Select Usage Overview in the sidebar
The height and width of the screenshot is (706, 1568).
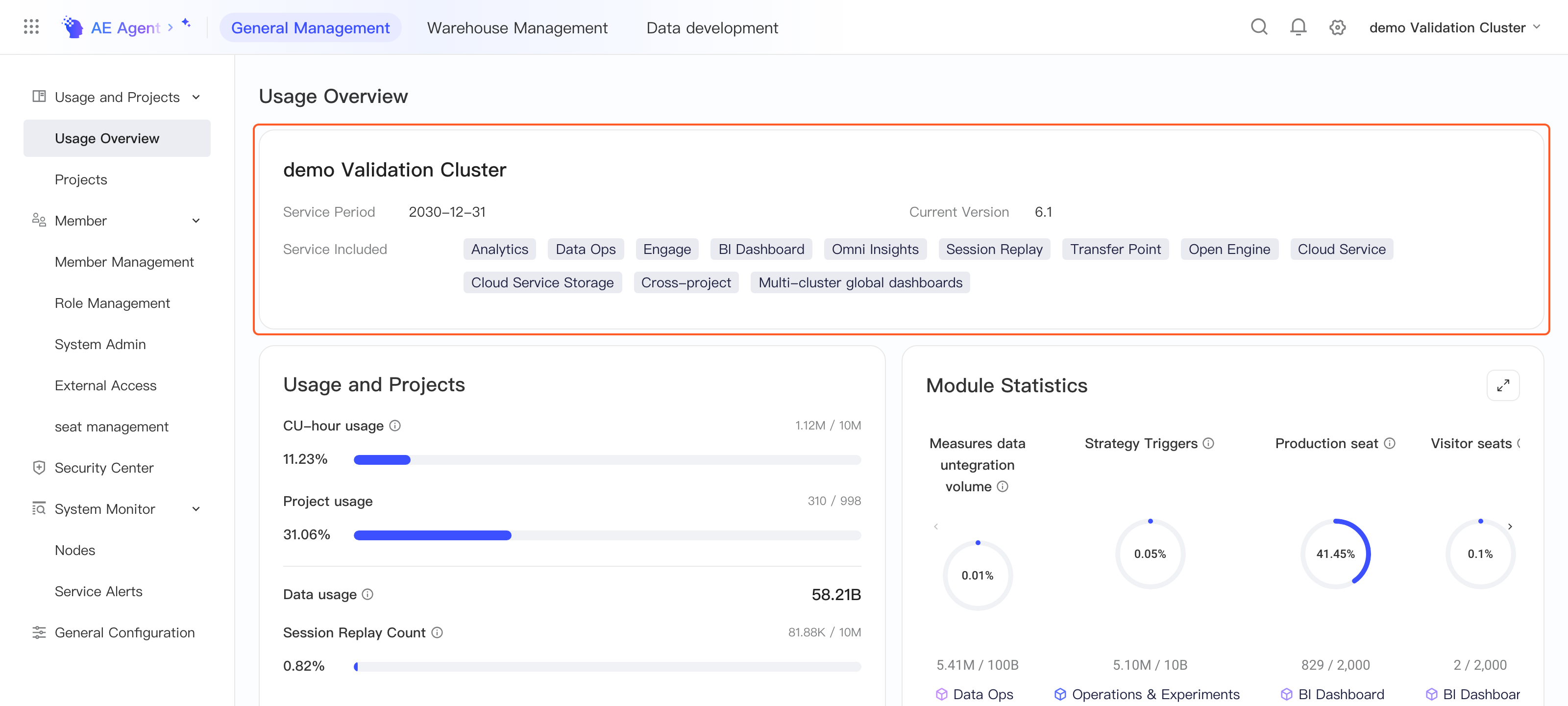pos(117,138)
